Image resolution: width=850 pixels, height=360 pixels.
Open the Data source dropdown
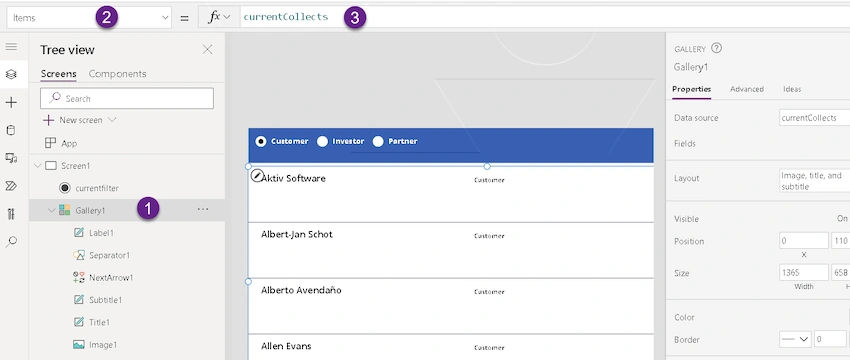(814, 118)
